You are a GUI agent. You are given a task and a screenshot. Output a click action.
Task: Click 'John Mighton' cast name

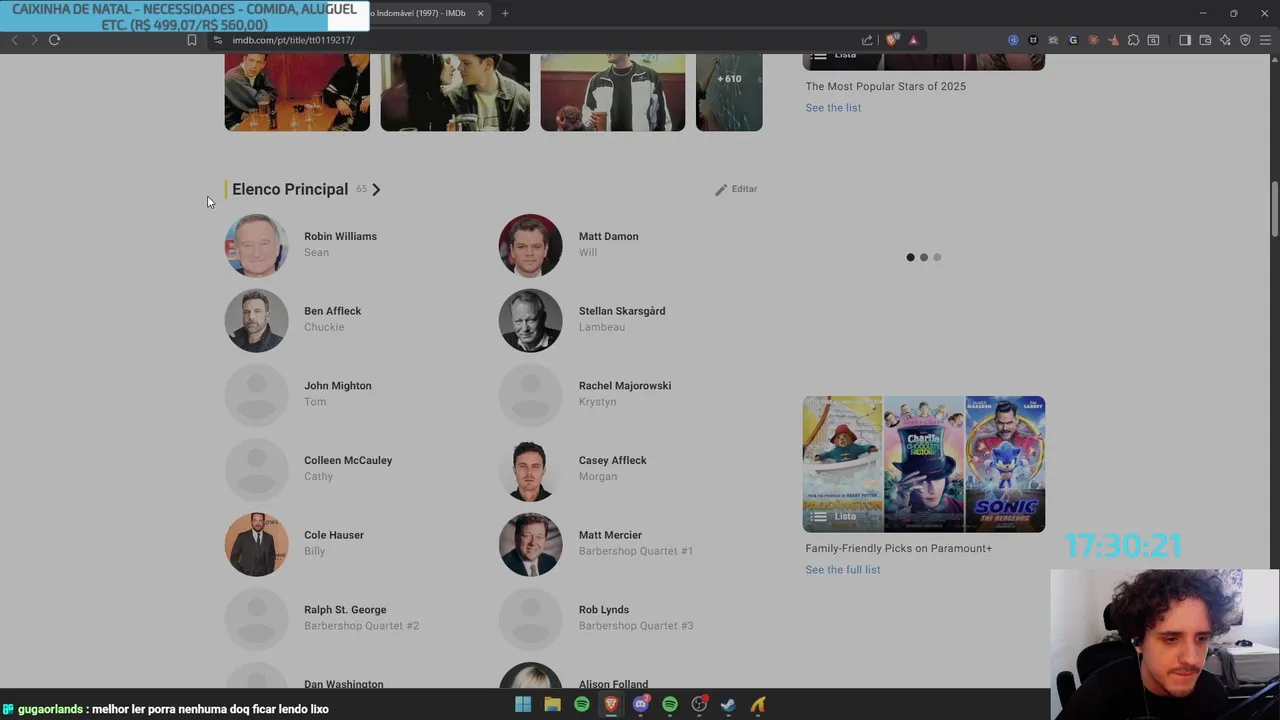click(337, 386)
